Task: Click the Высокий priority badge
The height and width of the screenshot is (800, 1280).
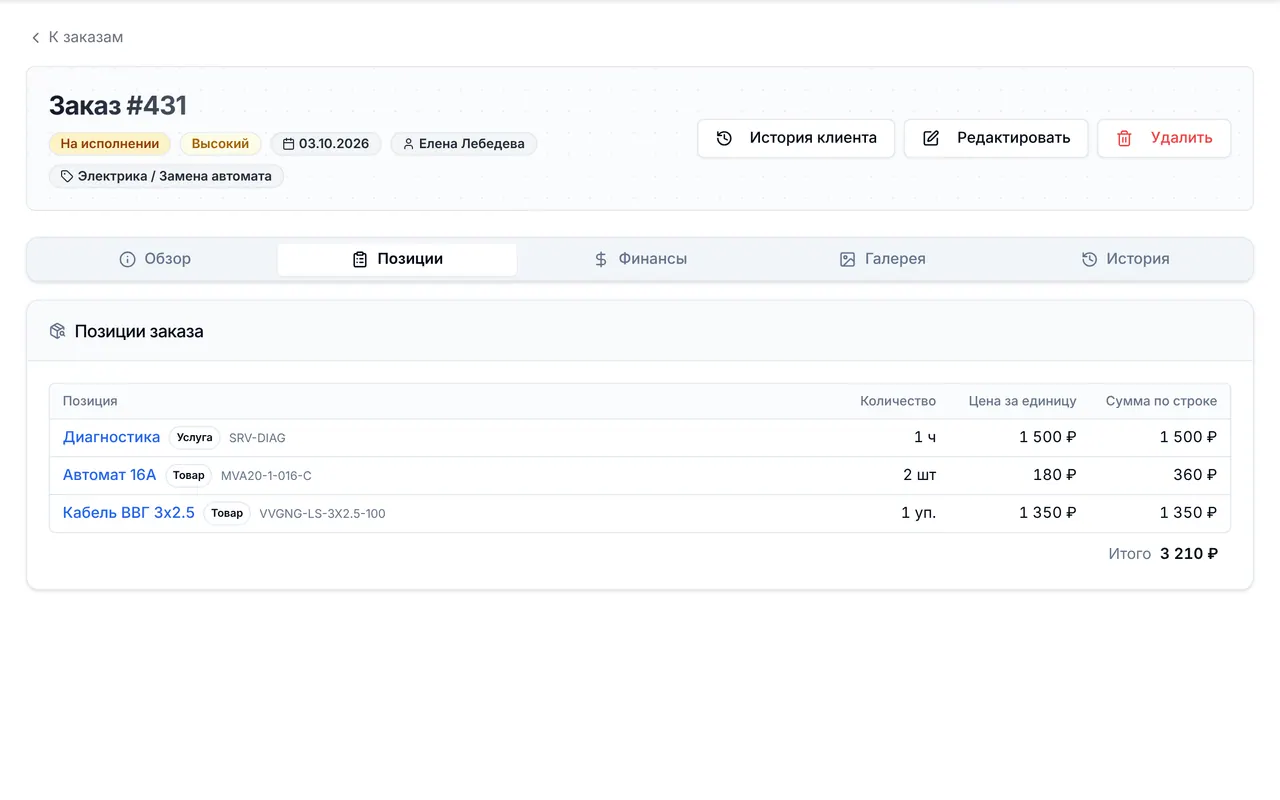Action: [x=220, y=144]
